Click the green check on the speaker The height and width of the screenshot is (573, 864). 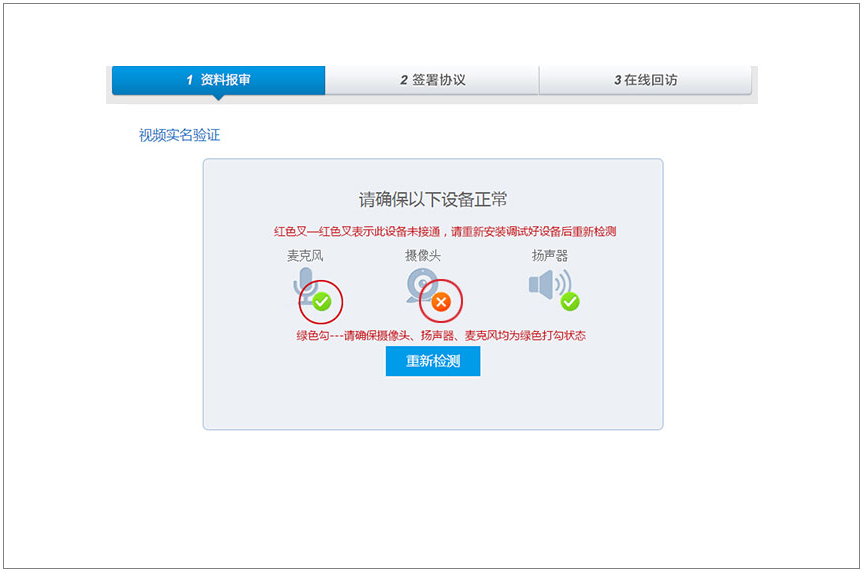570,301
